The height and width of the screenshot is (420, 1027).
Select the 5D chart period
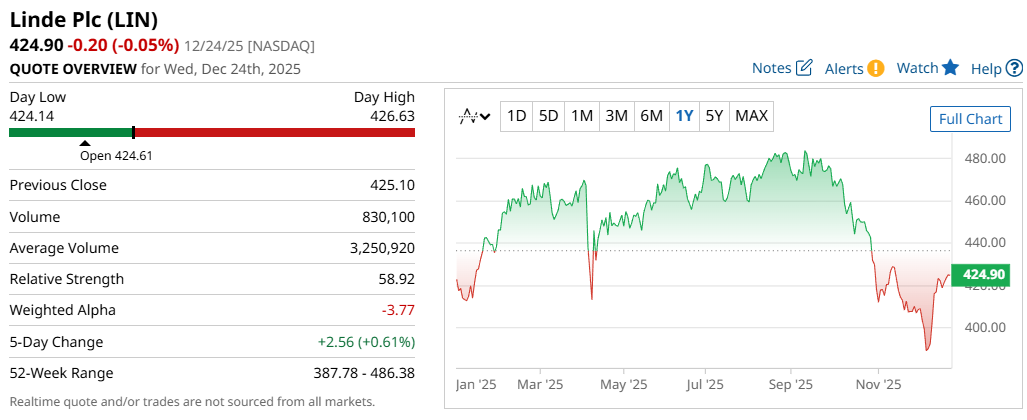[x=548, y=116]
